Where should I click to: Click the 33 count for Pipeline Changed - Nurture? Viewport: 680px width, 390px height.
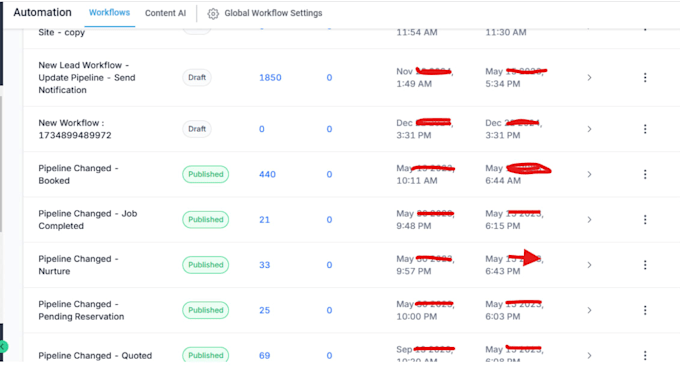(265, 265)
